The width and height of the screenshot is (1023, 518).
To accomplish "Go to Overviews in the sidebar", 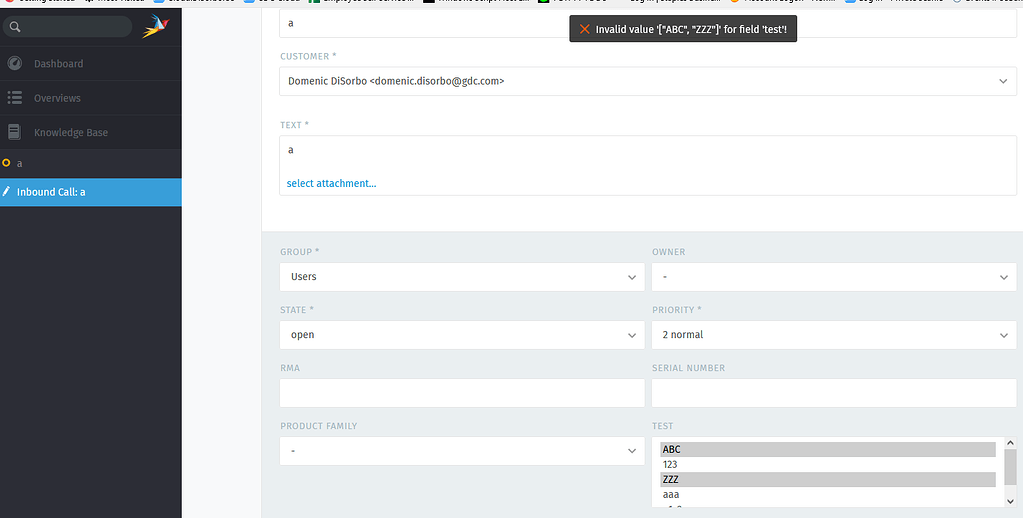I will [x=57, y=98].
